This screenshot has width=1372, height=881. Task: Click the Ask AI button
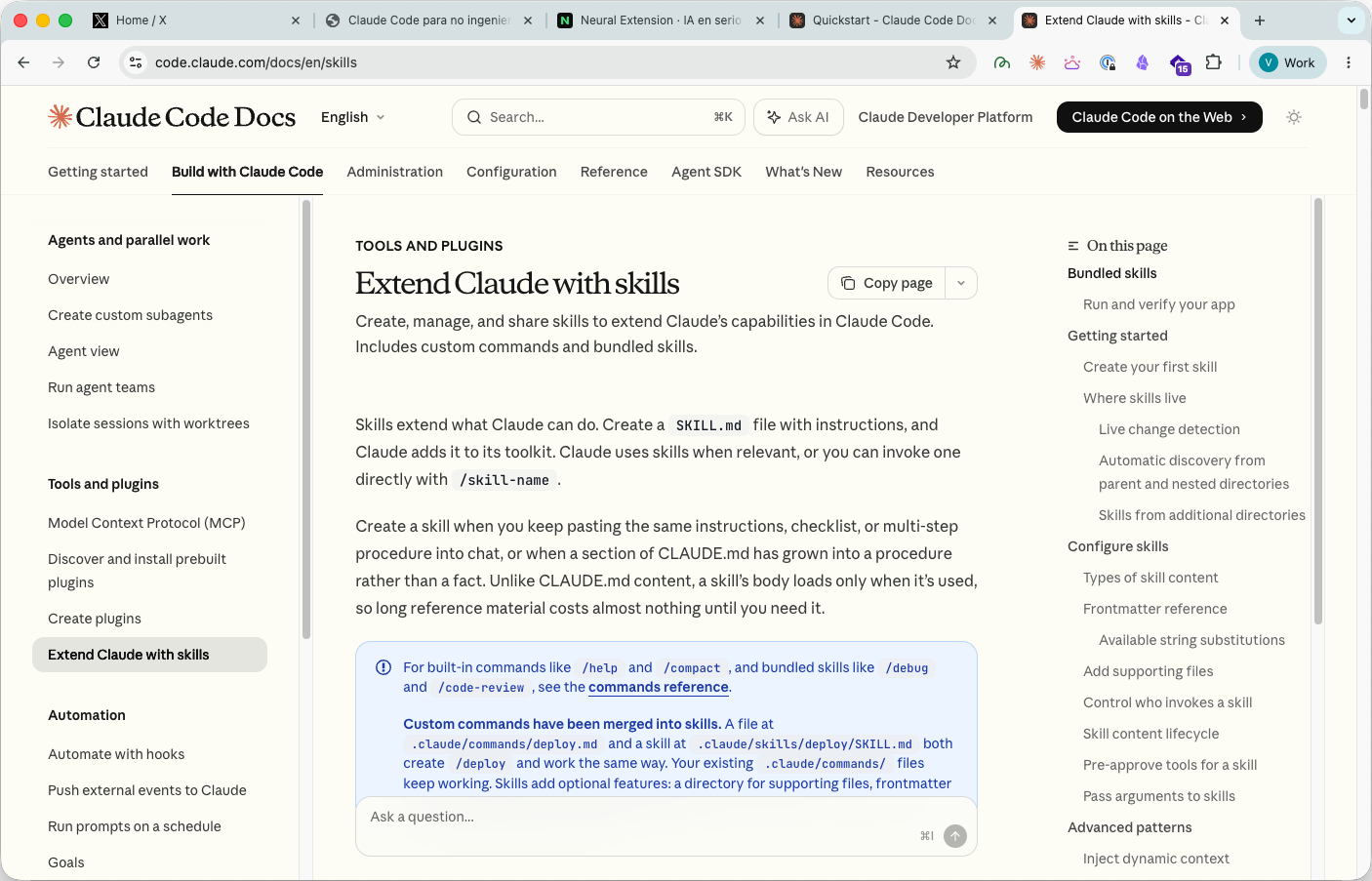[798, 117]
